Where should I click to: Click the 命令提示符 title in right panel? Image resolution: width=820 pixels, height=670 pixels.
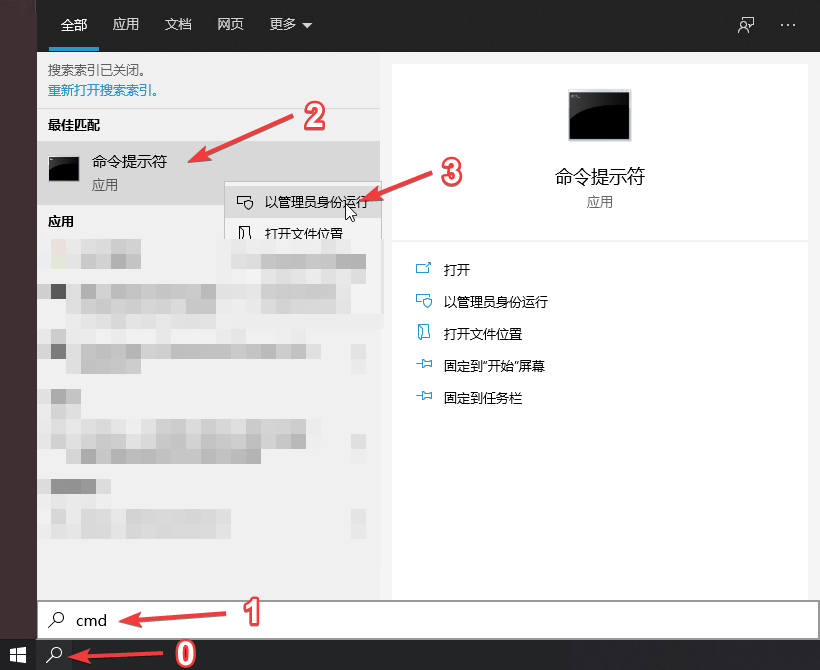[599, 177]
